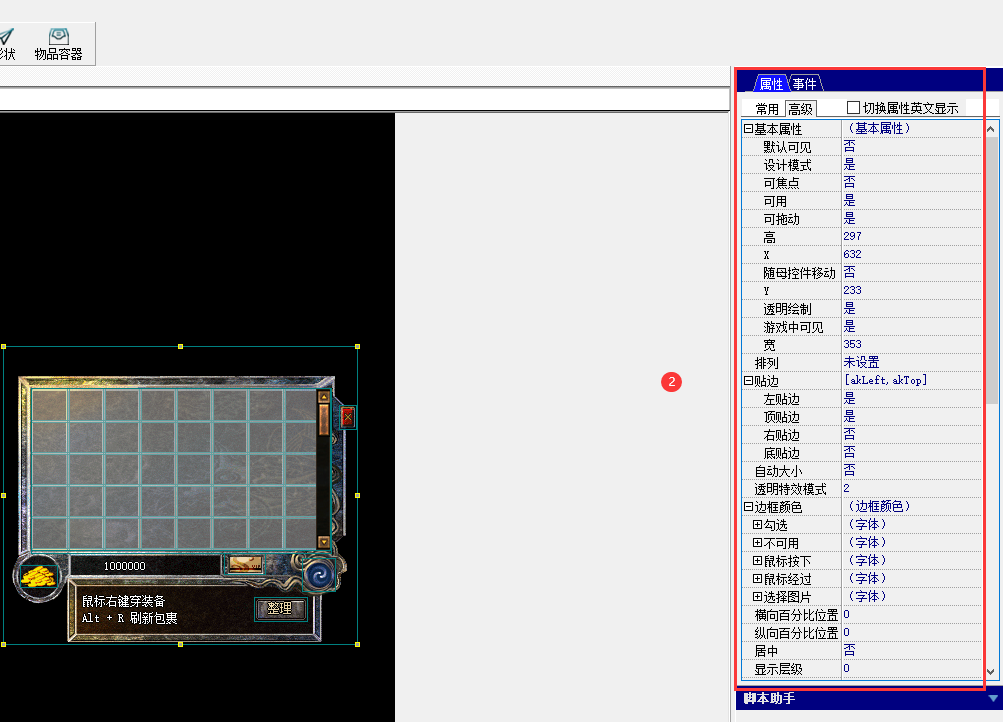The height and width of the screenshot is (722, 1003).
Task: Click the 可用 property row
Action: pos(862,201)
